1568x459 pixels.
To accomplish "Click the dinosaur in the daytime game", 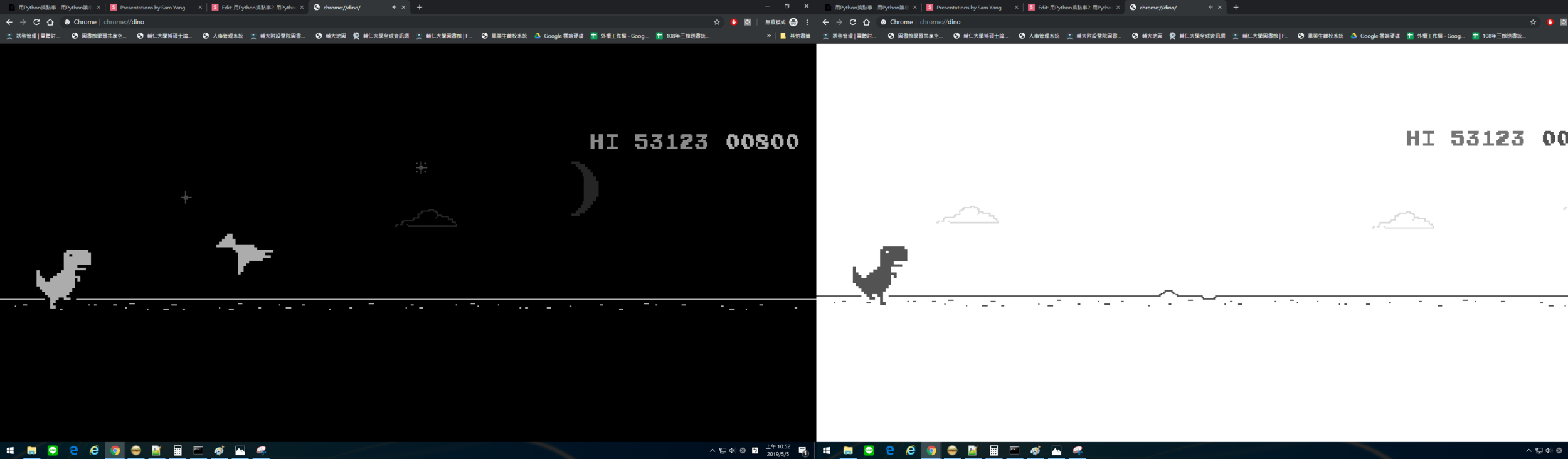I will tap(880, 275).
